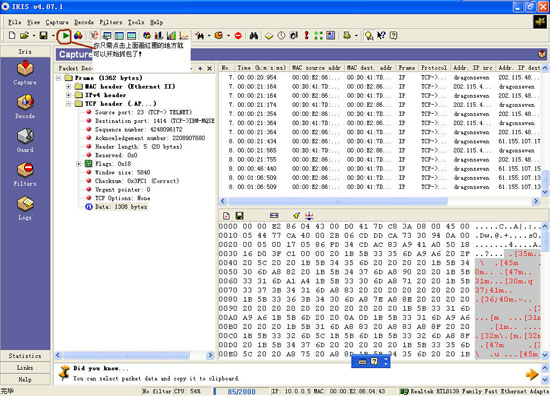
Task: Expand the IPv4 header tree node
Action: [68, 95]
